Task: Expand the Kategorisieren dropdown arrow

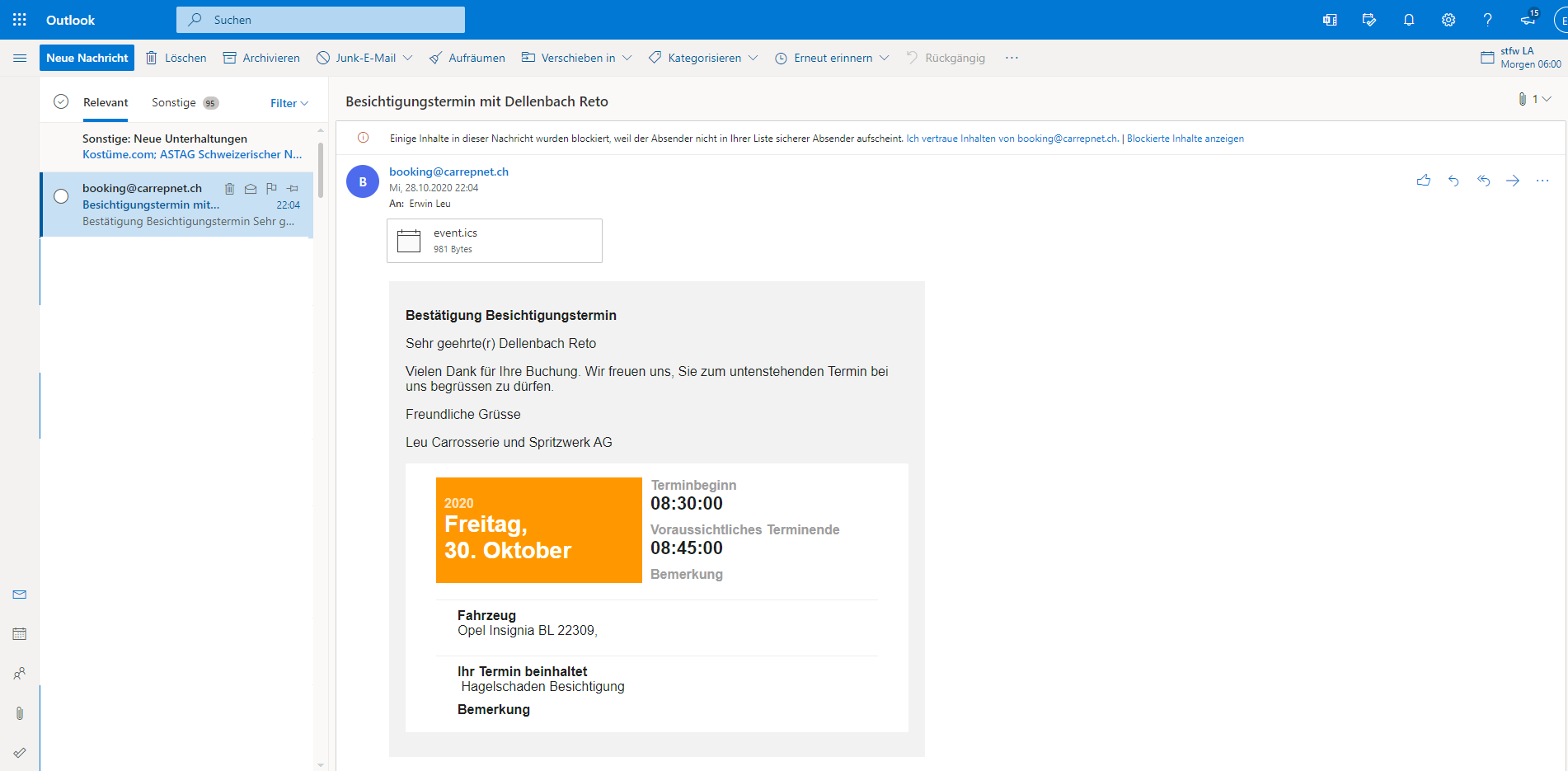Action: coord(753,58)
